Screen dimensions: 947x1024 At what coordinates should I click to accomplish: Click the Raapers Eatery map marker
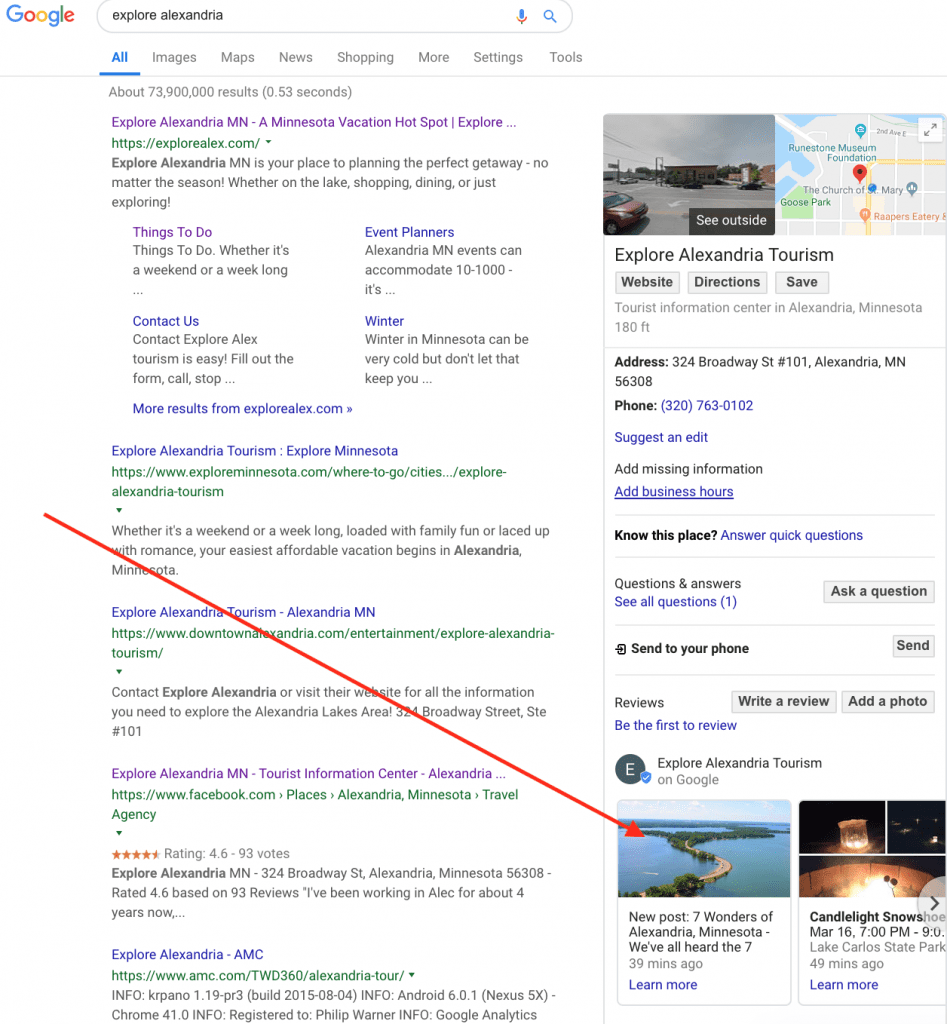[x=865, y=215]
